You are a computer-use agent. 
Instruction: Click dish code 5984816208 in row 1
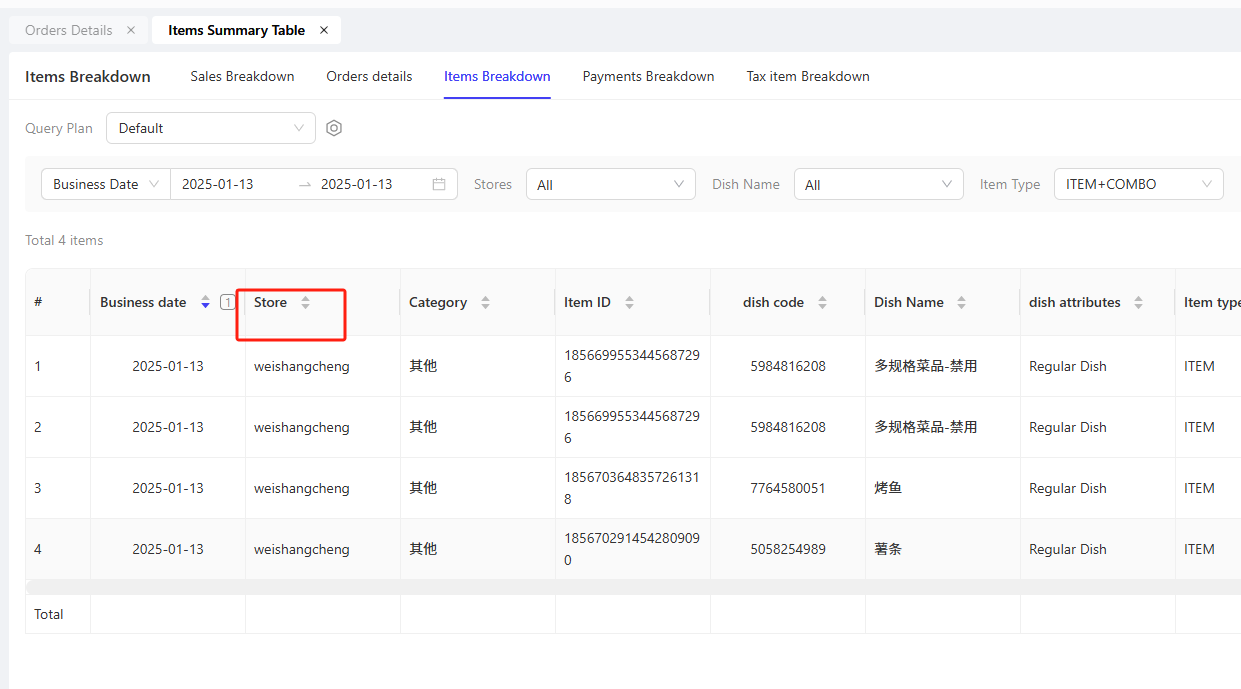tap(788, 366)
